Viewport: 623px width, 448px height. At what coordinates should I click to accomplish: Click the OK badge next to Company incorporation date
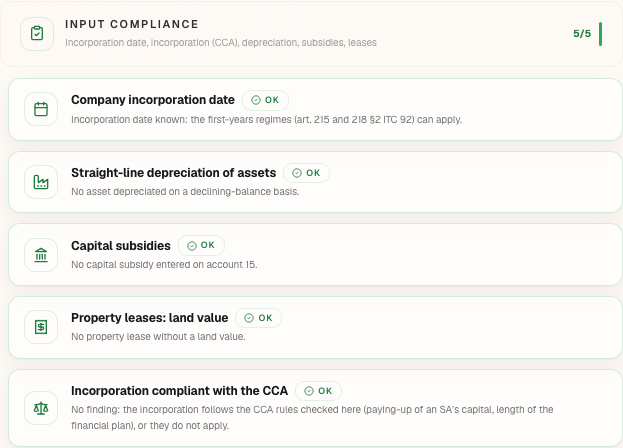[265, 100]
